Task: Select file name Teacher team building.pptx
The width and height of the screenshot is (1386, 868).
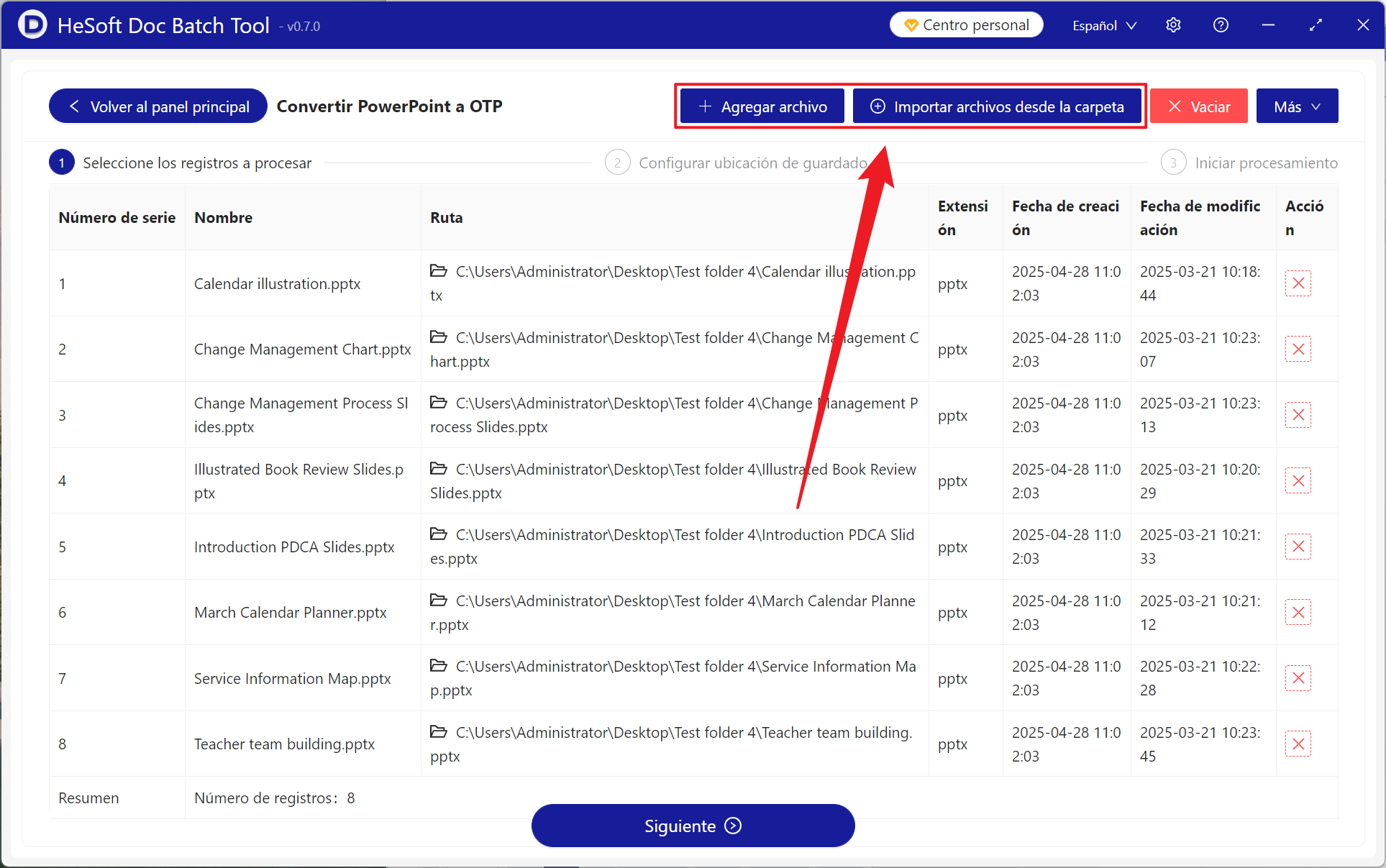Action: [284, 744]
